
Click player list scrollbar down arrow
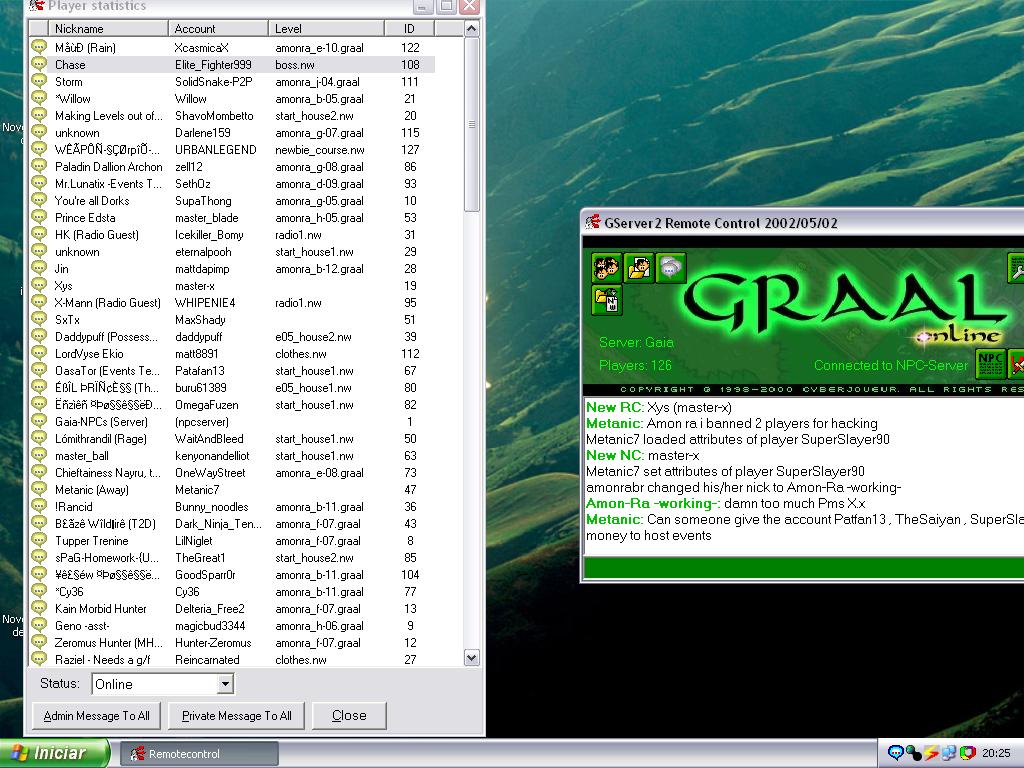pyautogui.click(x=472, y=657)
